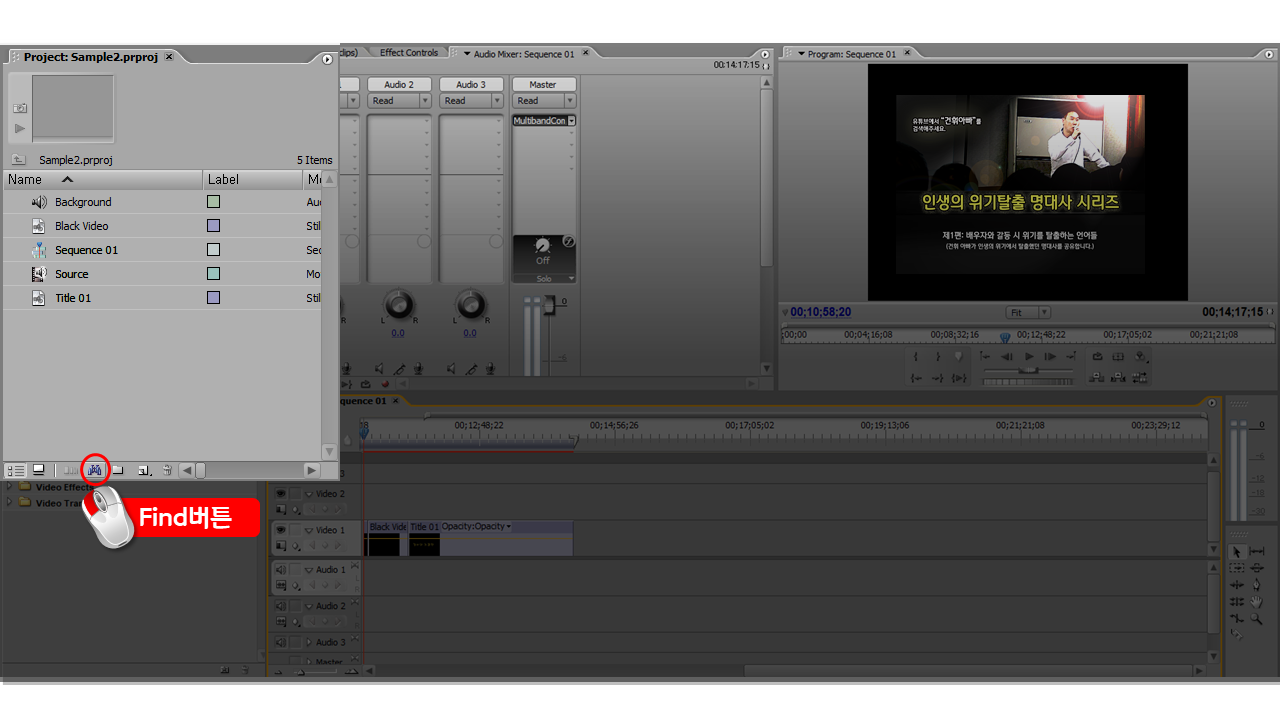Image resolution: width=1280 pixels, height=720 pixels.
Task: Sort Project items by Label column
Action: (x=253, y=179)
